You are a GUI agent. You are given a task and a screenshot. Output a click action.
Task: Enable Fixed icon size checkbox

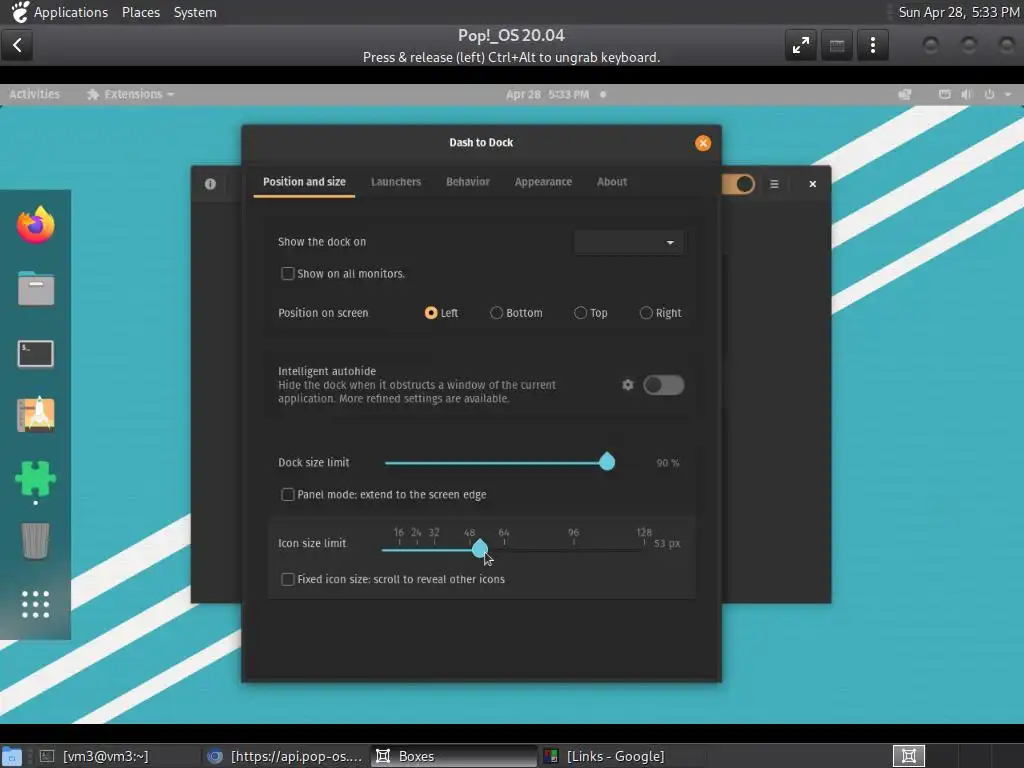pyautogui.click(x=287, y=579)
